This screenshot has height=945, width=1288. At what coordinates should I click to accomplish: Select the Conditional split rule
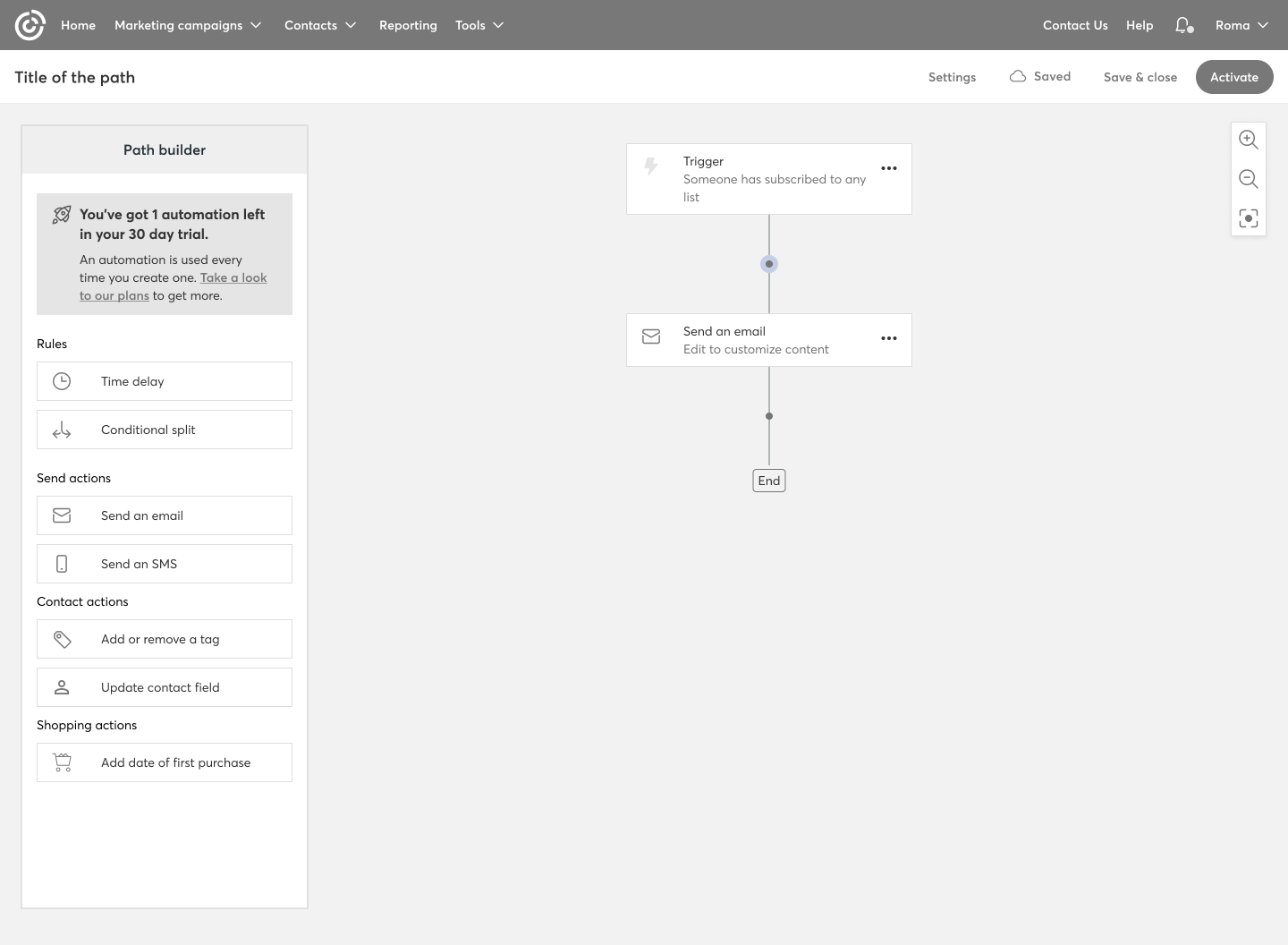point(165,430)
